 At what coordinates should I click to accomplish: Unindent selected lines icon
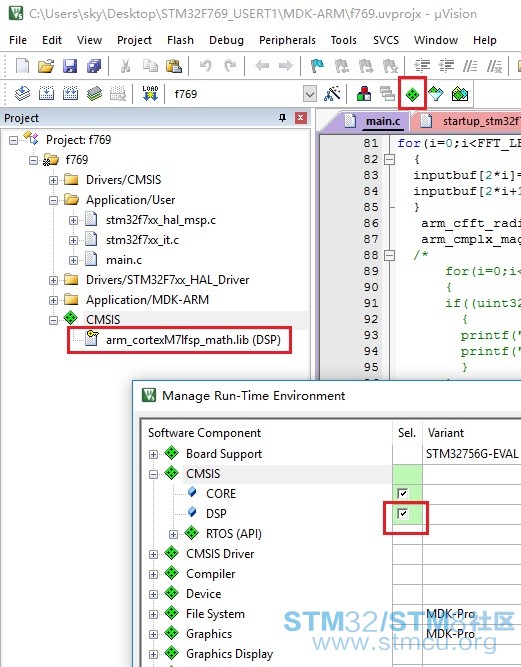[446, 66]
